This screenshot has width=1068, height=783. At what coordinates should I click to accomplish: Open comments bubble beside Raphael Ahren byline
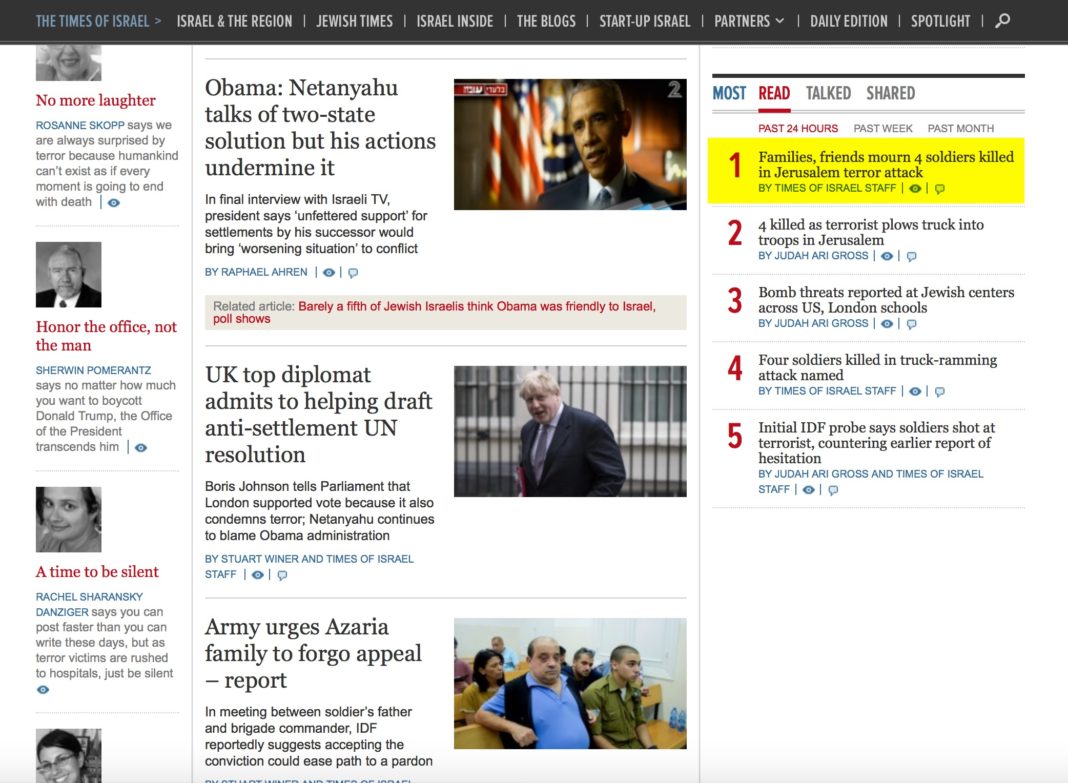pyautogui.click(x=353, y=273)
